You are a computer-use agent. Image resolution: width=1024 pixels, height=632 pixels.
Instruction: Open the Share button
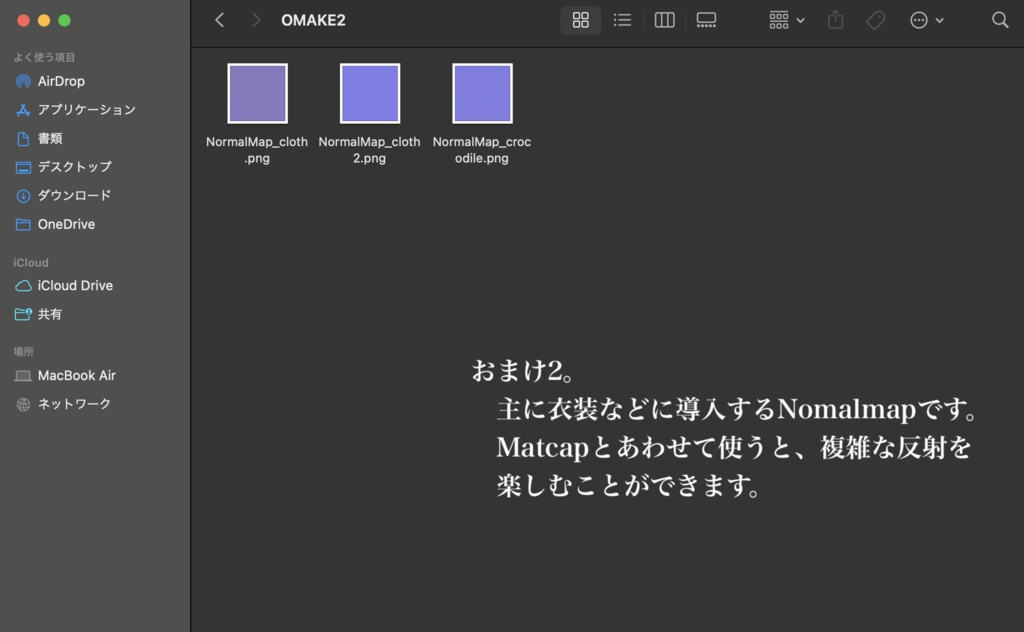[835, 19]
